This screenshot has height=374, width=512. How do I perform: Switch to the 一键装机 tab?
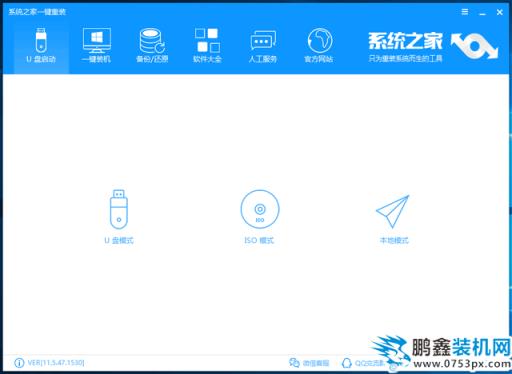click(x=97, y=46)
